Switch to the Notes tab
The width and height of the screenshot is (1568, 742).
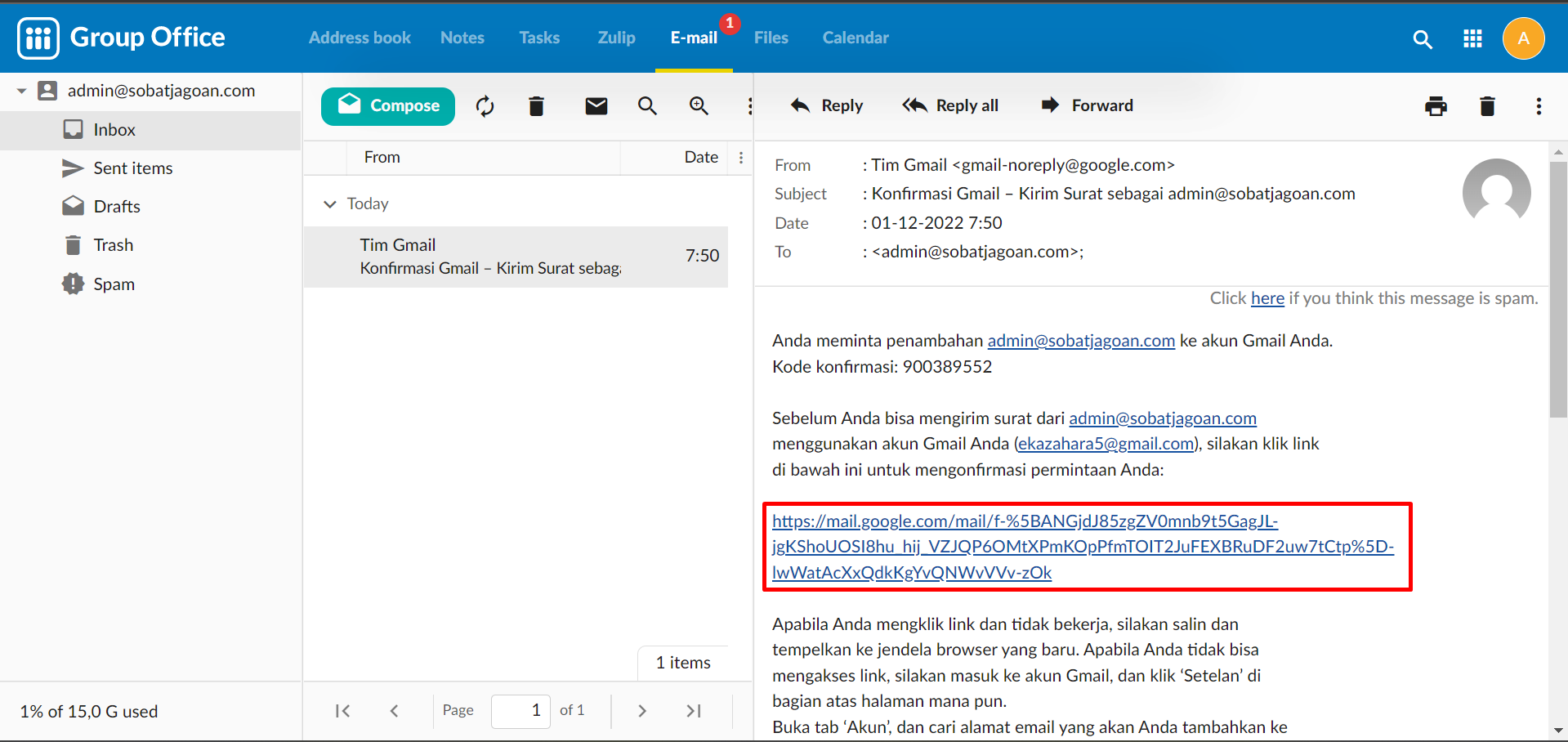(x=462, y=38)
